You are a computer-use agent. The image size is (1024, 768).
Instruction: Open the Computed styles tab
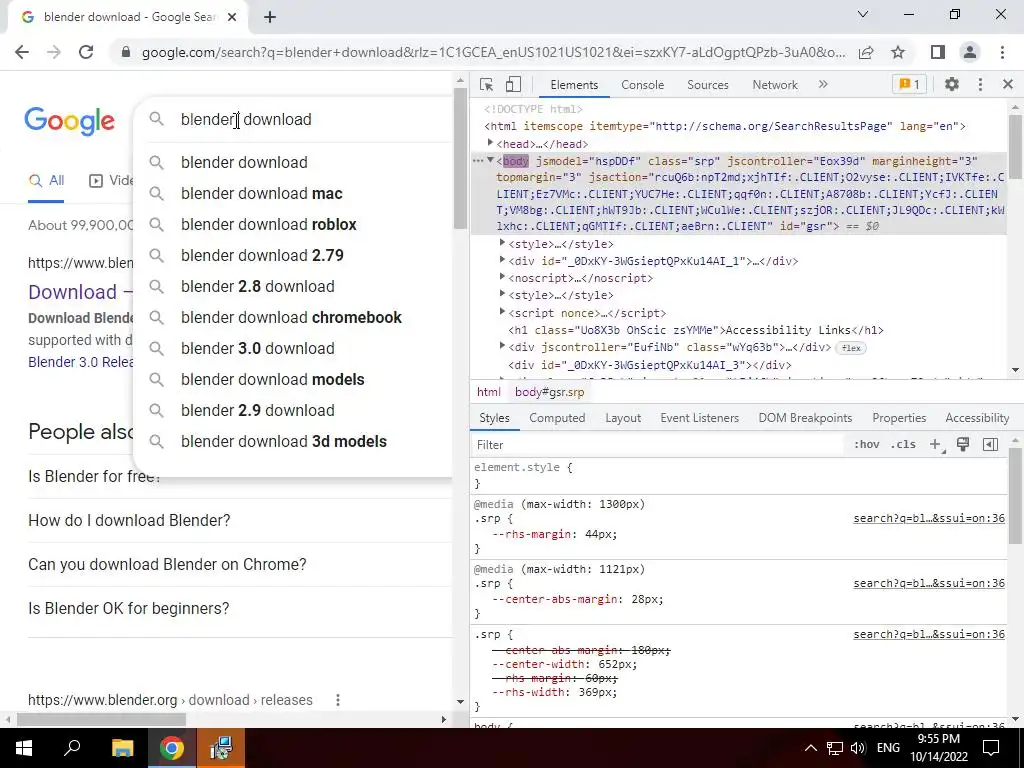[557, 418]
